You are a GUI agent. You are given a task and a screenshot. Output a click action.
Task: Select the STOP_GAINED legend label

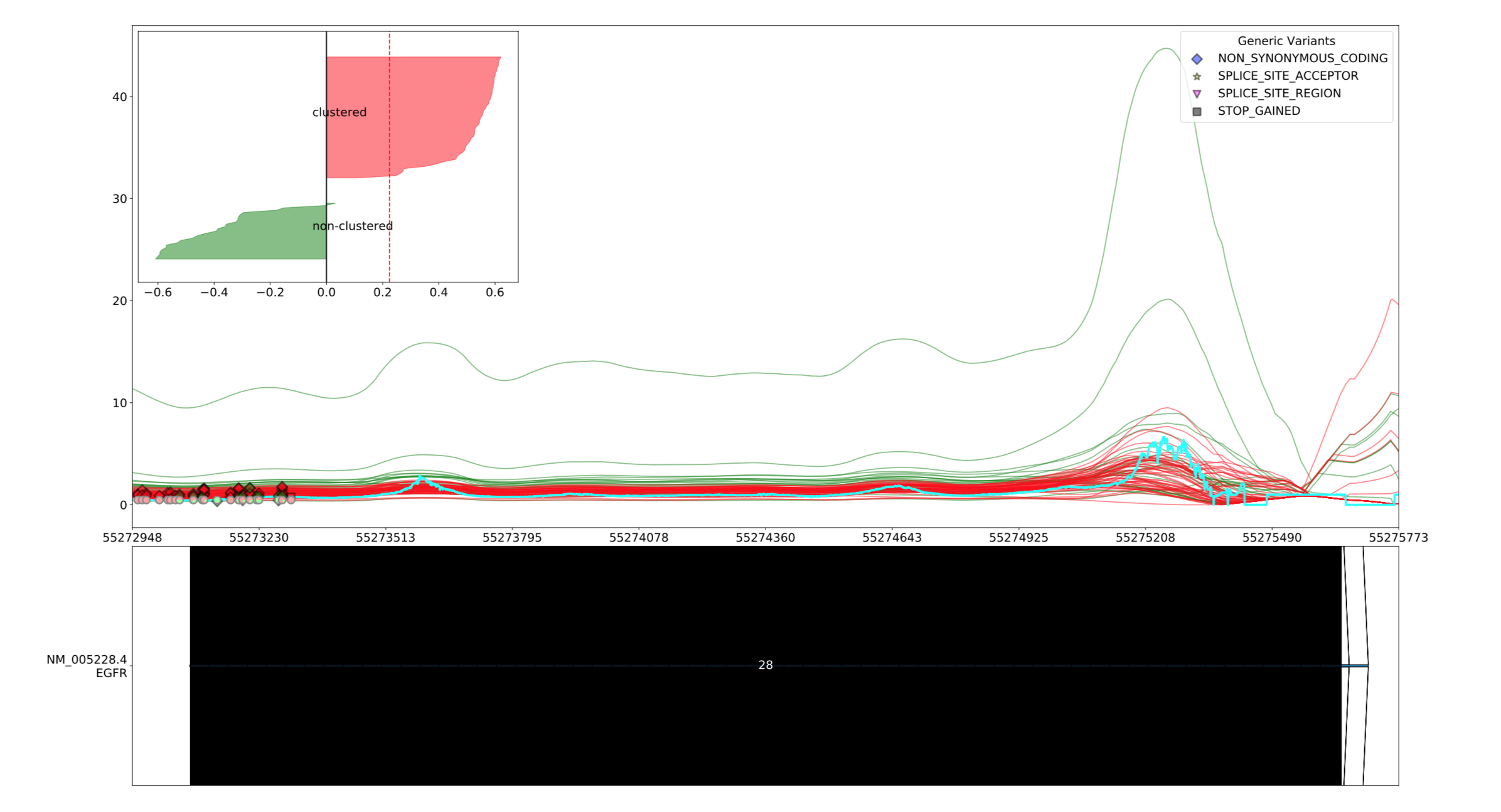tap(1259, 111)
